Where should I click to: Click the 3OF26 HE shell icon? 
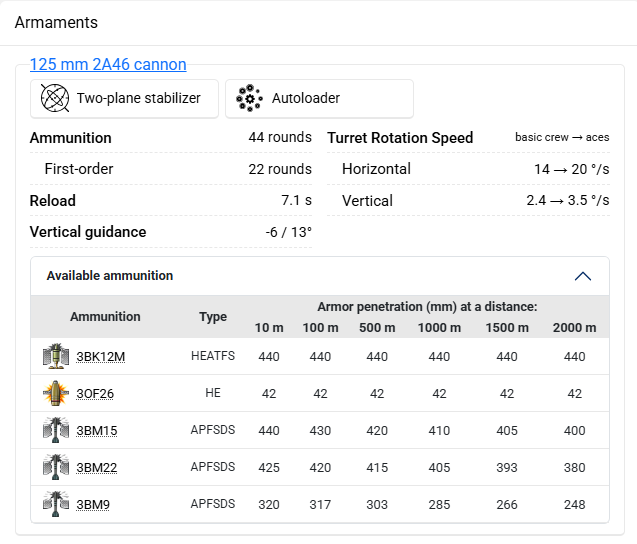point(54,394)
